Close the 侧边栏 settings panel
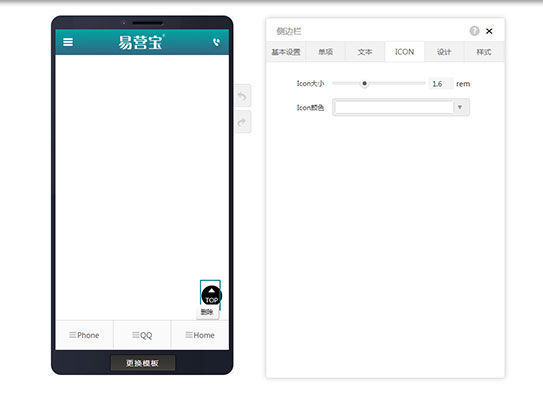The width and height of the screenshot is (543, 393). tap(489, 31)
